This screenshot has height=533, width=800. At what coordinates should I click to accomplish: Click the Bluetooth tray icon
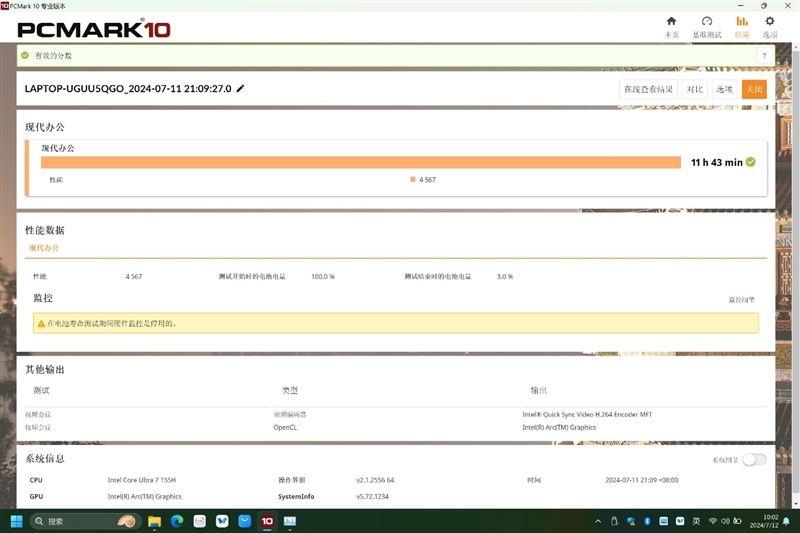(x=647, y=521)
